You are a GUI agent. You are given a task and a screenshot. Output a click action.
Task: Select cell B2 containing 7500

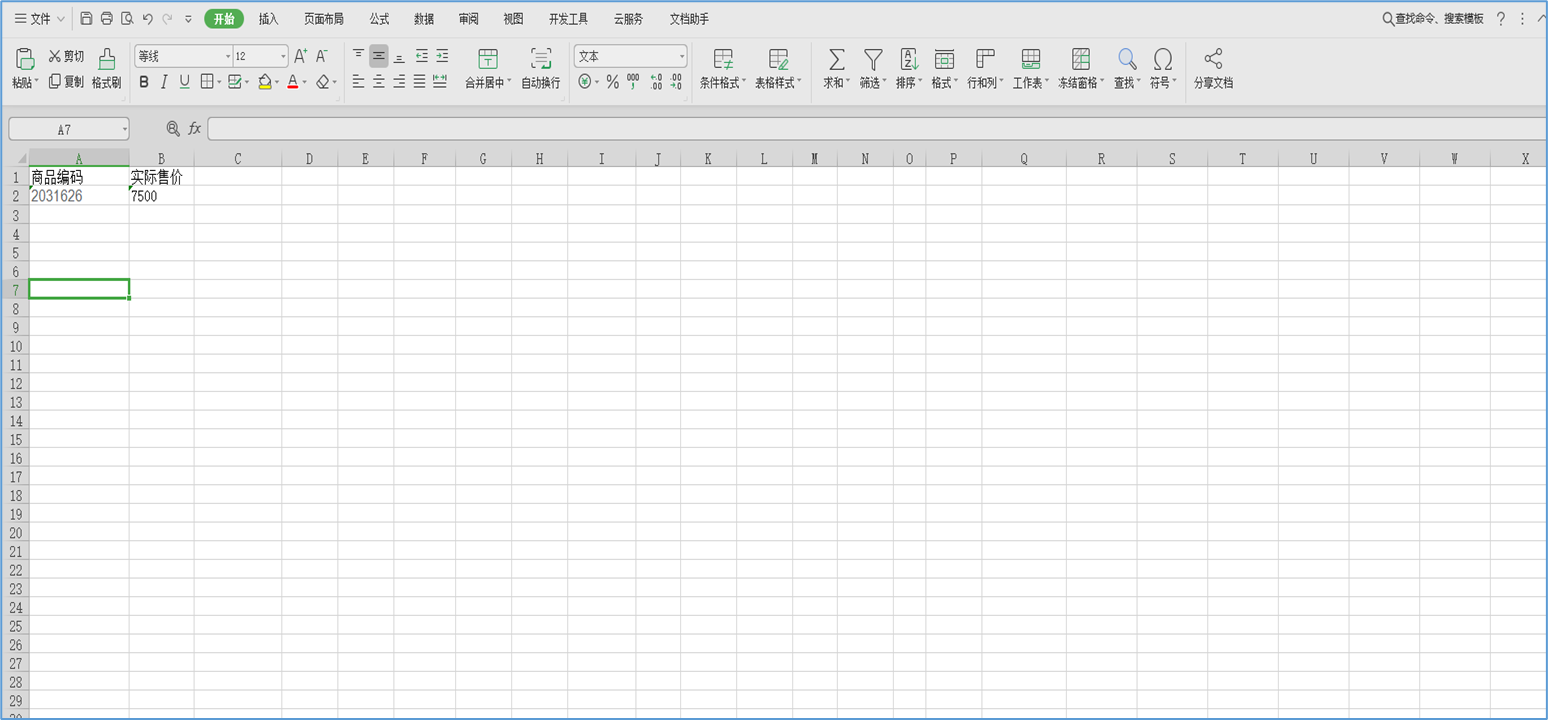point(161,196)
